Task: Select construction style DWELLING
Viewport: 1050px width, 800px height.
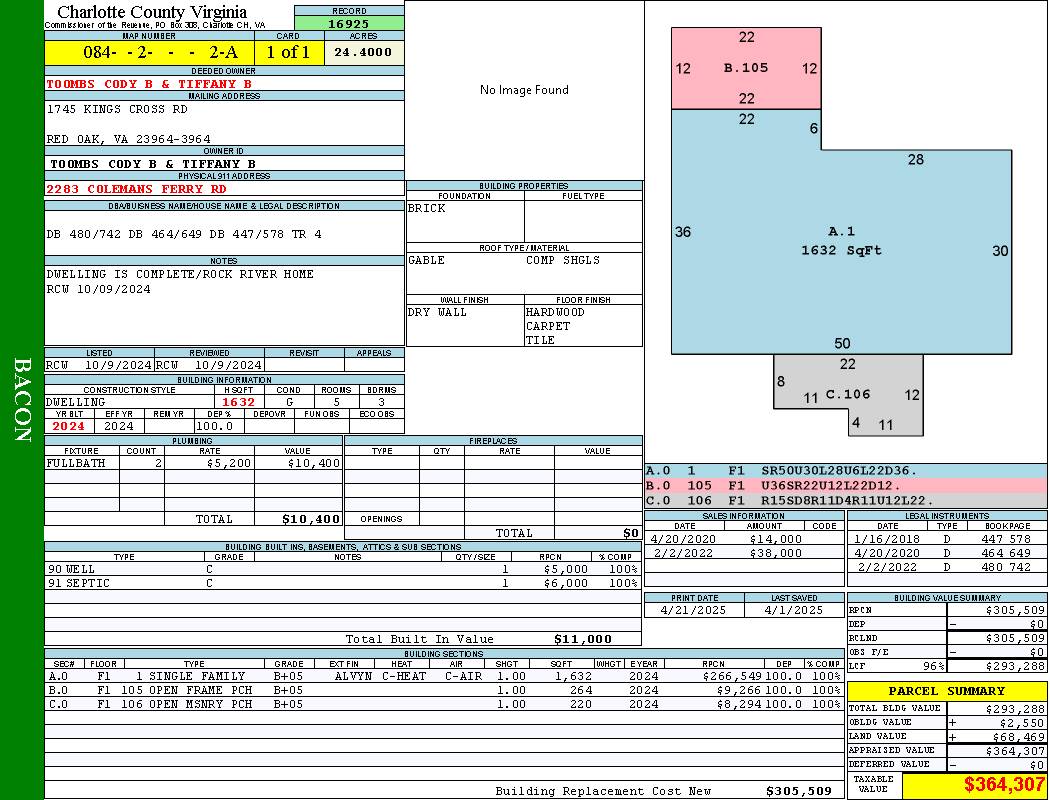Action: (76, 402)
